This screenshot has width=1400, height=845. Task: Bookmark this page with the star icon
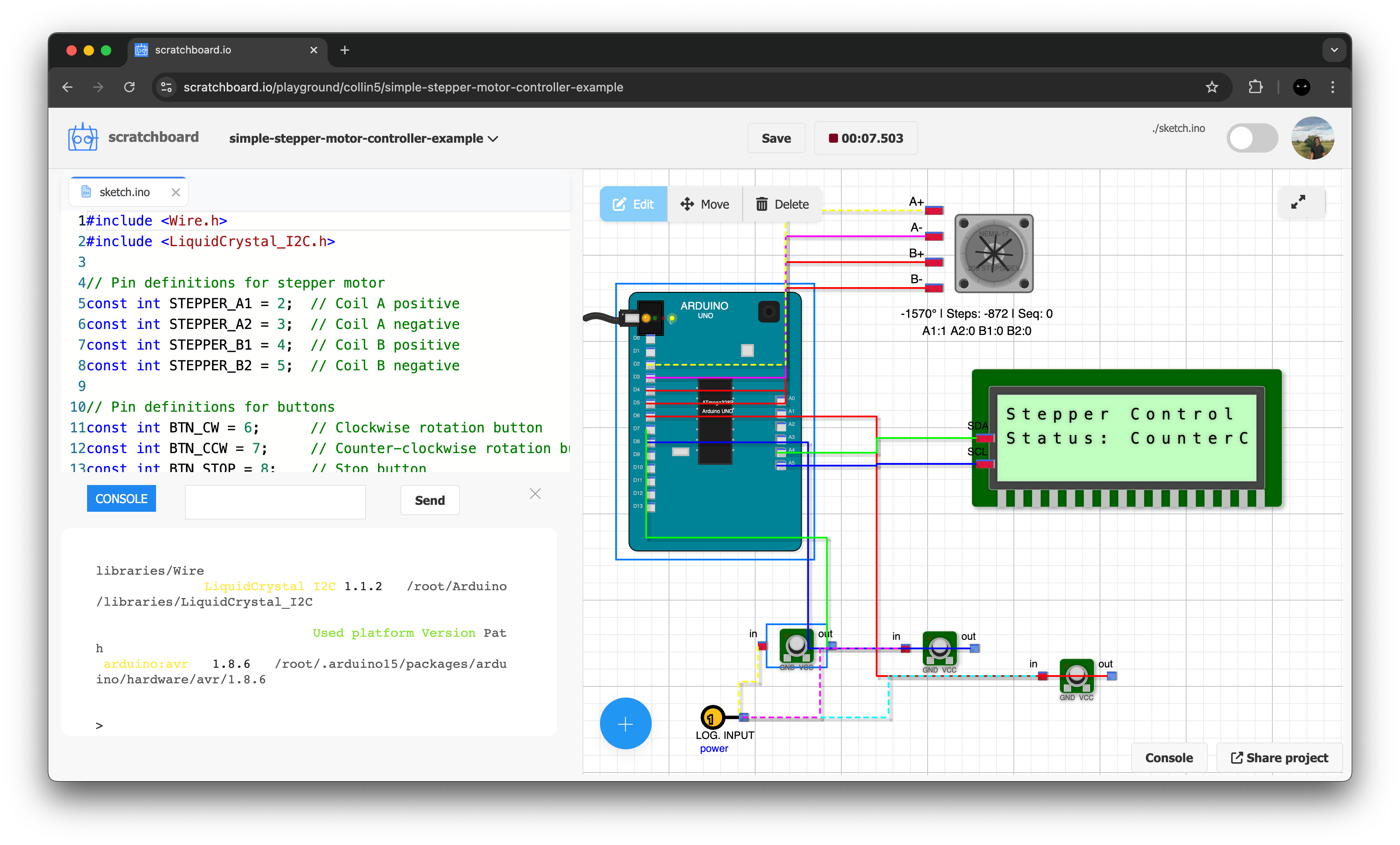coord(1212,87)
